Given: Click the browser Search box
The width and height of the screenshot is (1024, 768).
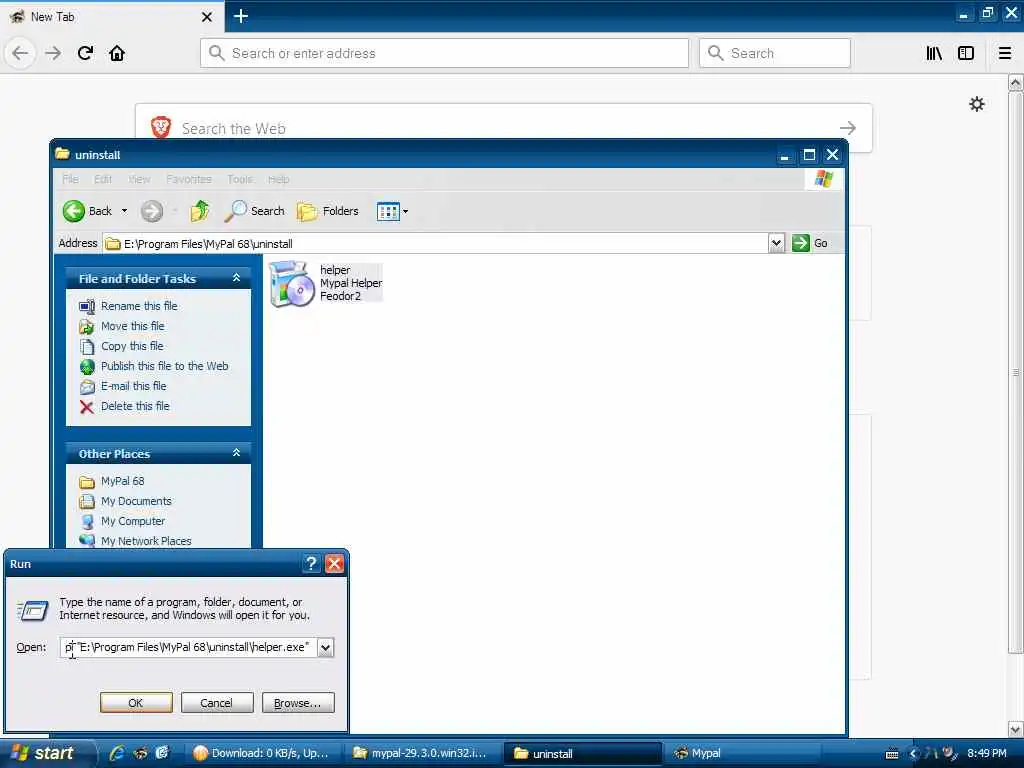Looking at the screenshot, I should (x=775, y=53).
